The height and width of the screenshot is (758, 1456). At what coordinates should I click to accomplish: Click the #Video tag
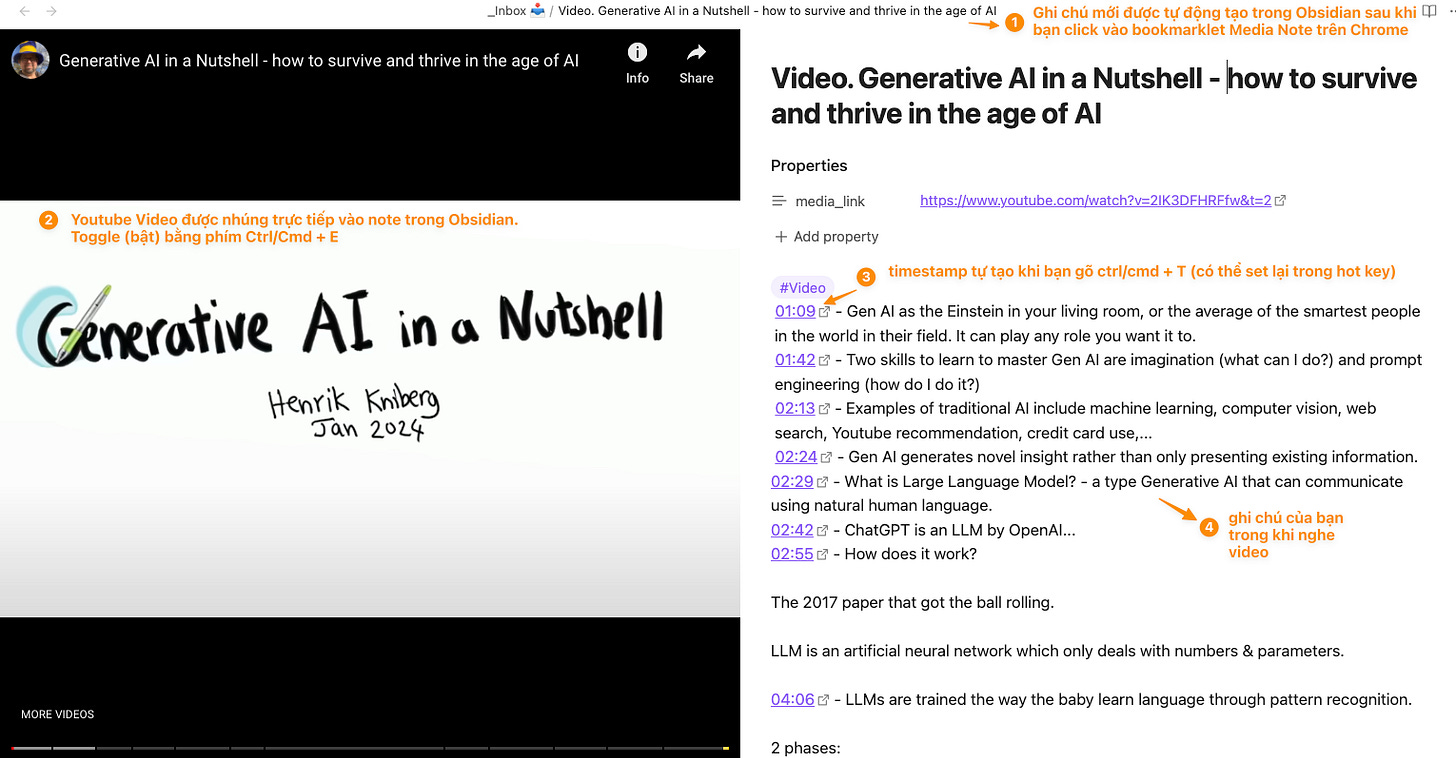[x=802, y=288]
